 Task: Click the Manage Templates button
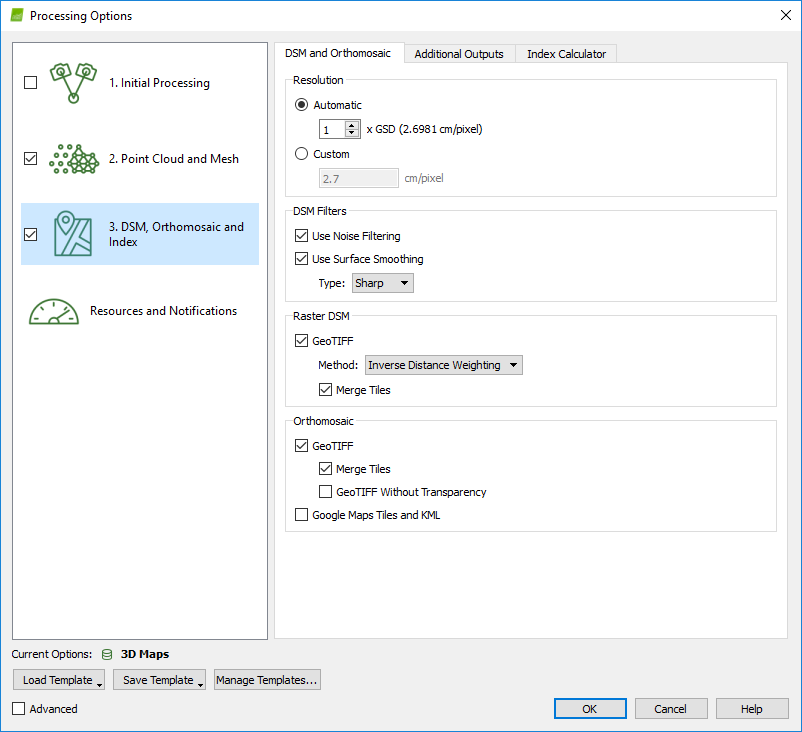click(267, 681)
